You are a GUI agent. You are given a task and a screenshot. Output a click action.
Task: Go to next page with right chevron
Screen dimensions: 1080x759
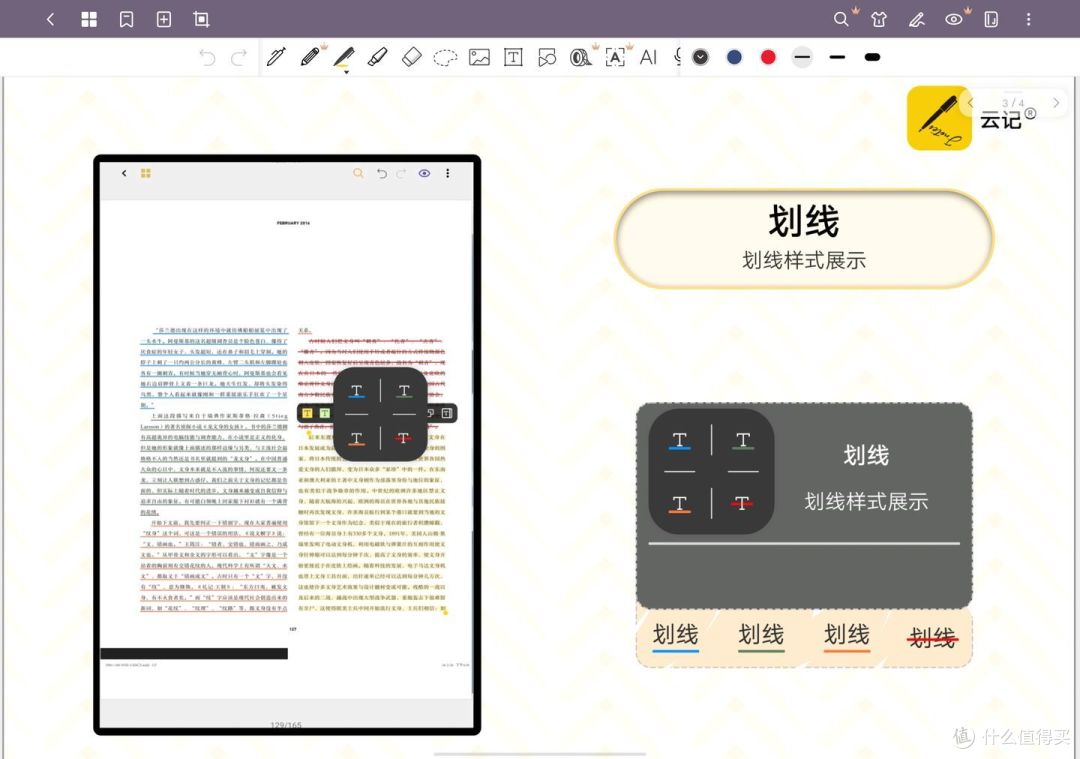pyautogui.click(x=1056, y=103)
